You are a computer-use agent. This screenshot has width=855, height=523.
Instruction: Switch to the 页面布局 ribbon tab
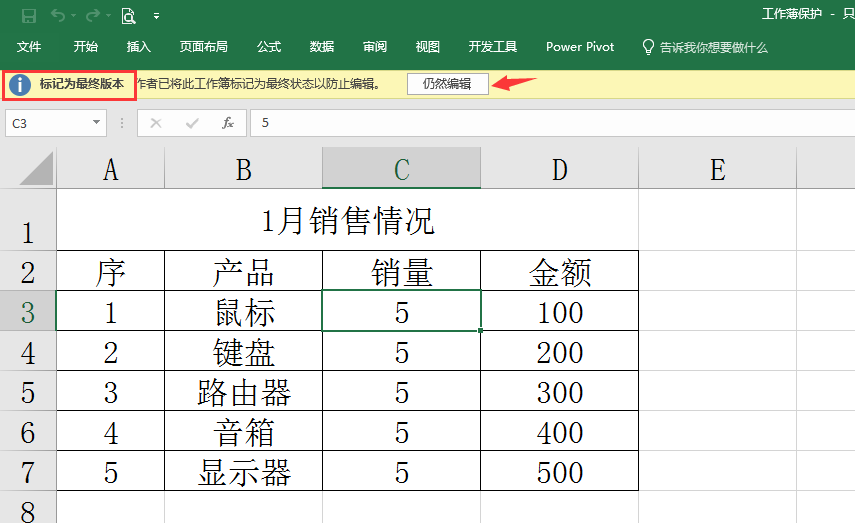203,47
